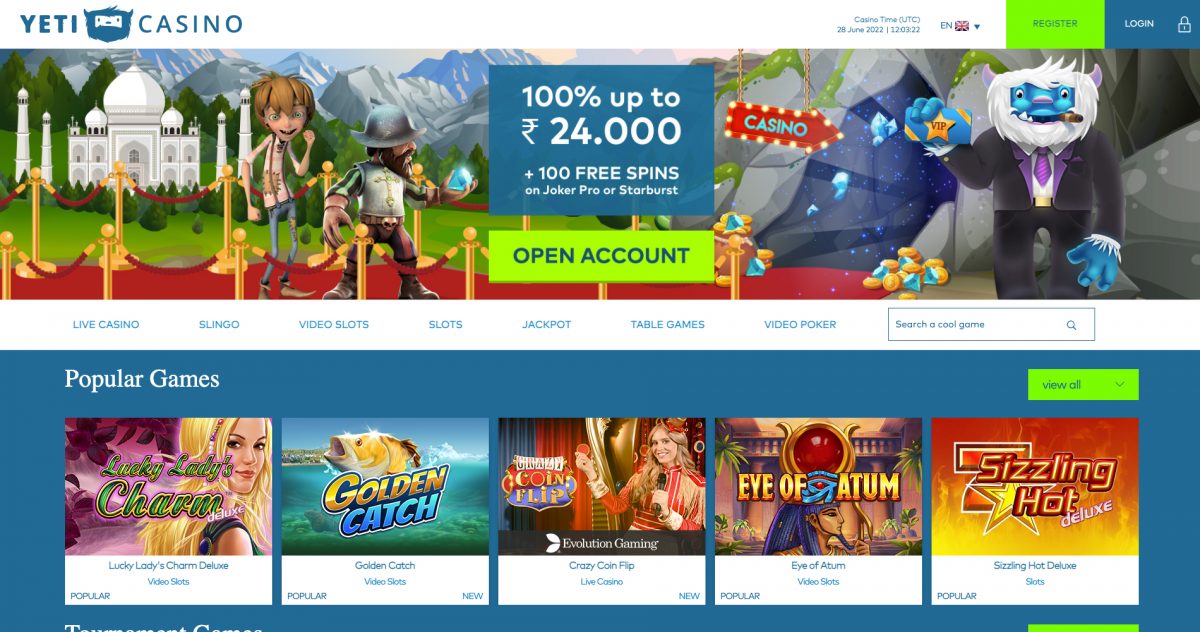Select the Video Slots category

[x=334, y=325]
